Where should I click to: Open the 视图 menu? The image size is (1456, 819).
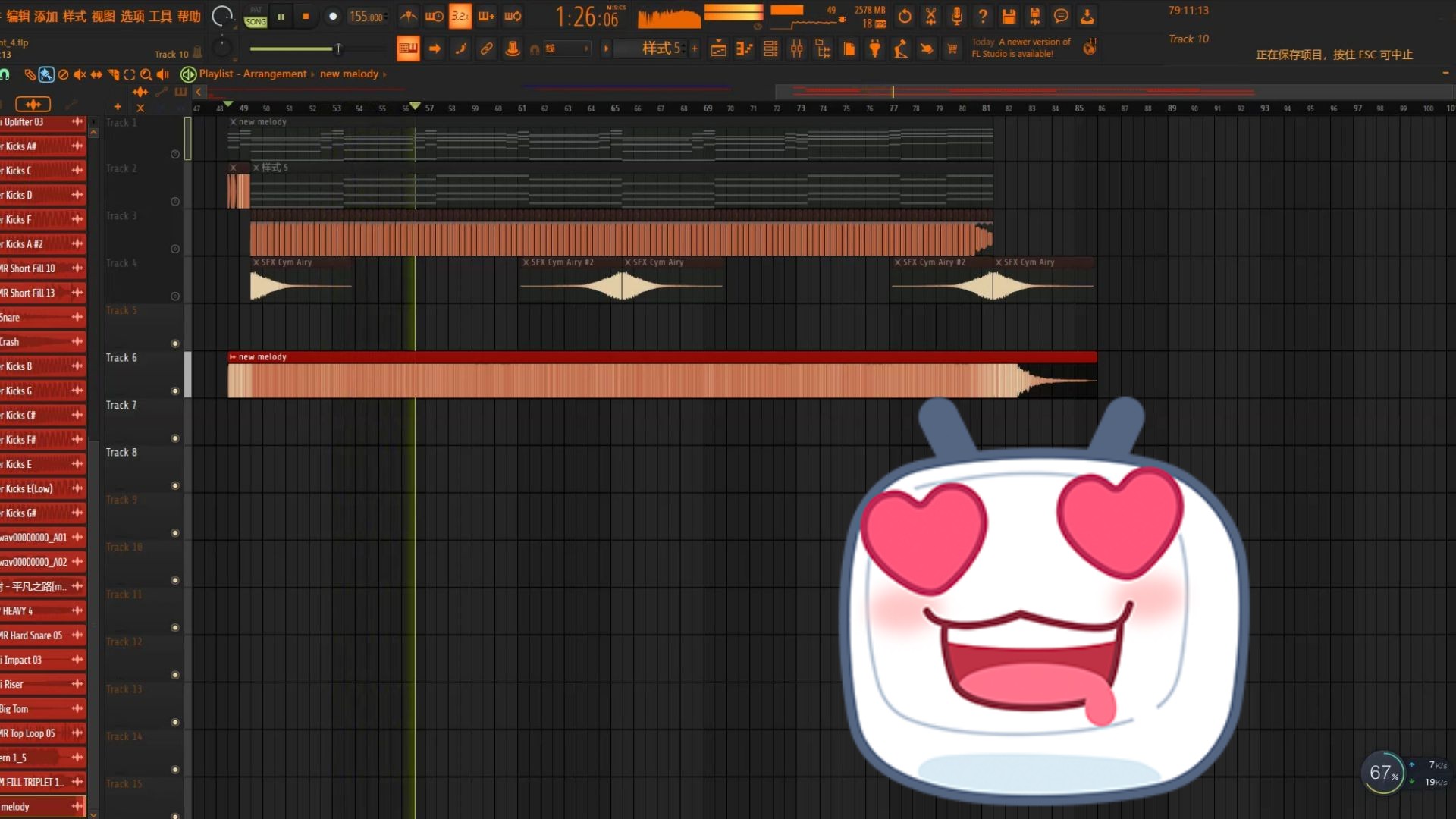(x=103, y=17)
